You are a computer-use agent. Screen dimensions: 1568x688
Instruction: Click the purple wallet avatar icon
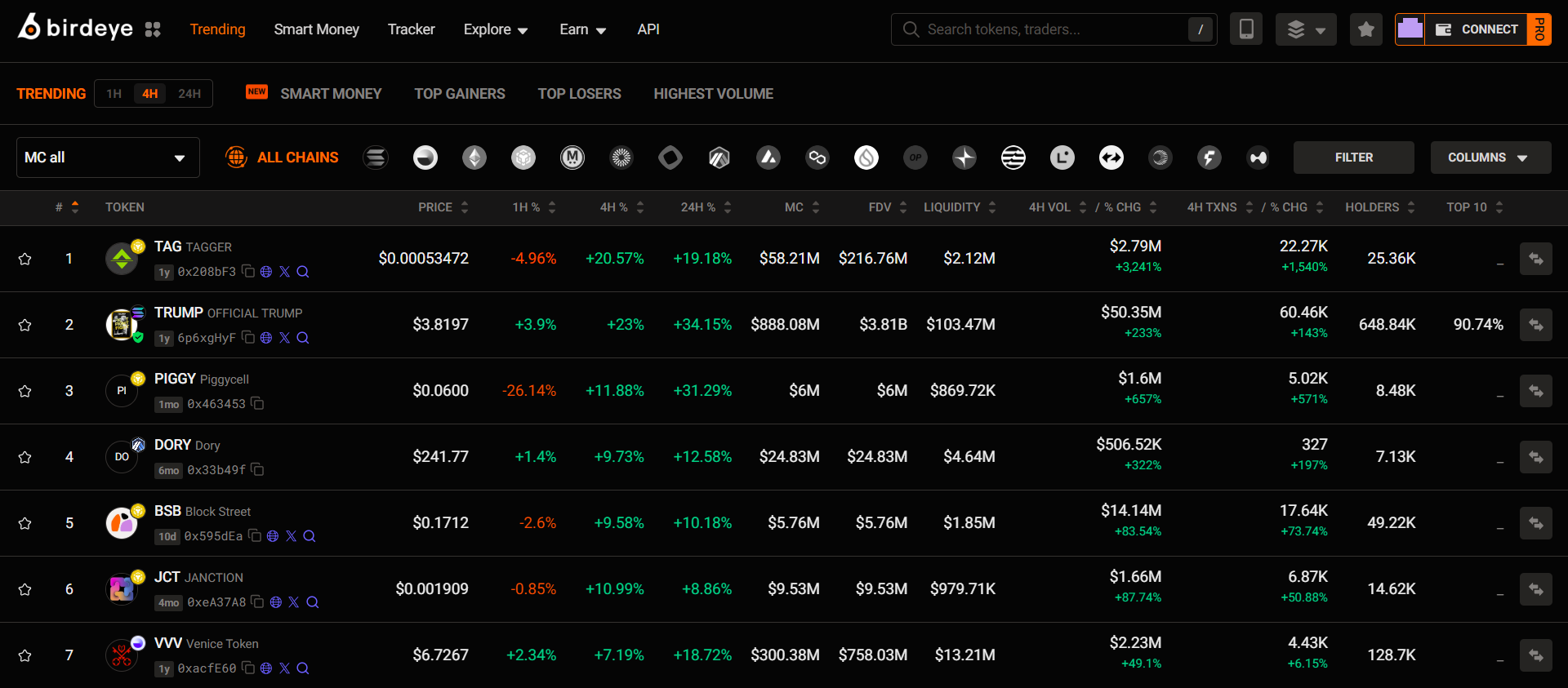(x=1410, y=29)
